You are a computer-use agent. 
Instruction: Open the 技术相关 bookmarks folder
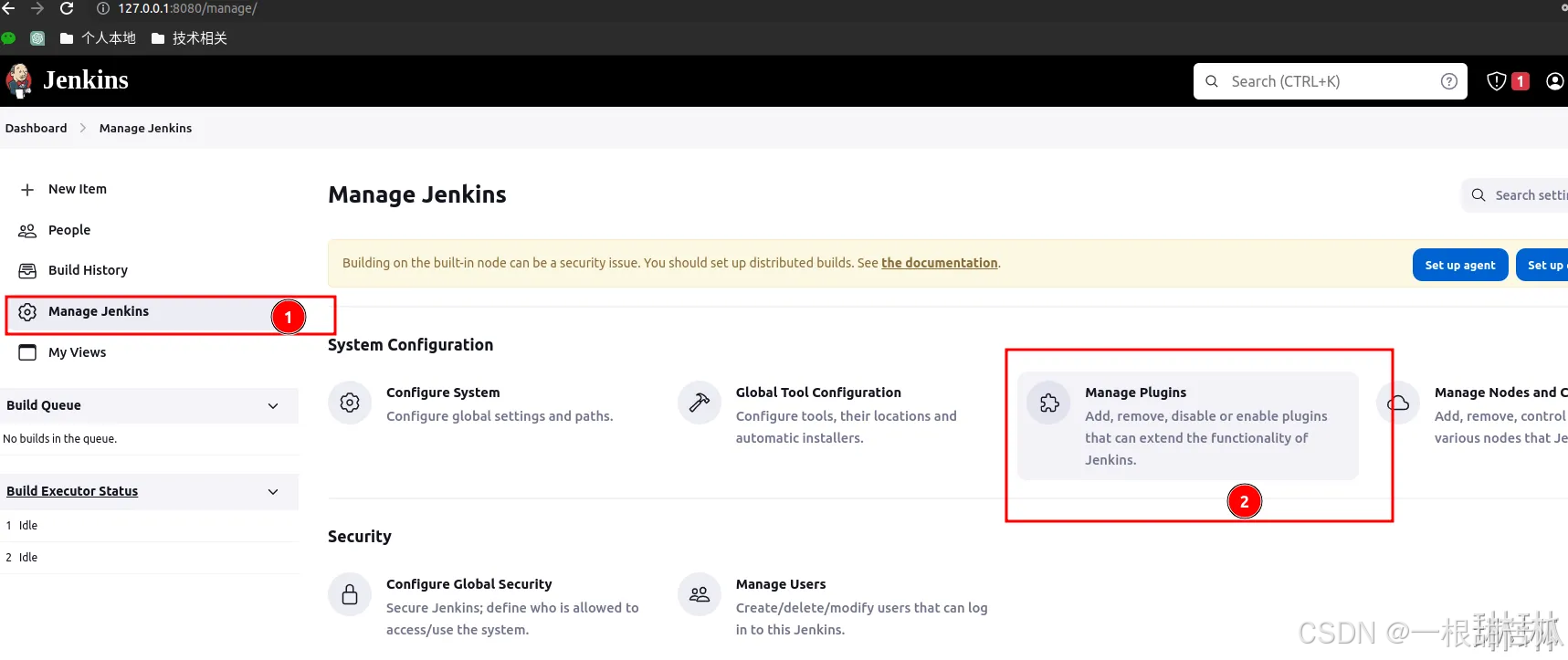click(189, 38)
